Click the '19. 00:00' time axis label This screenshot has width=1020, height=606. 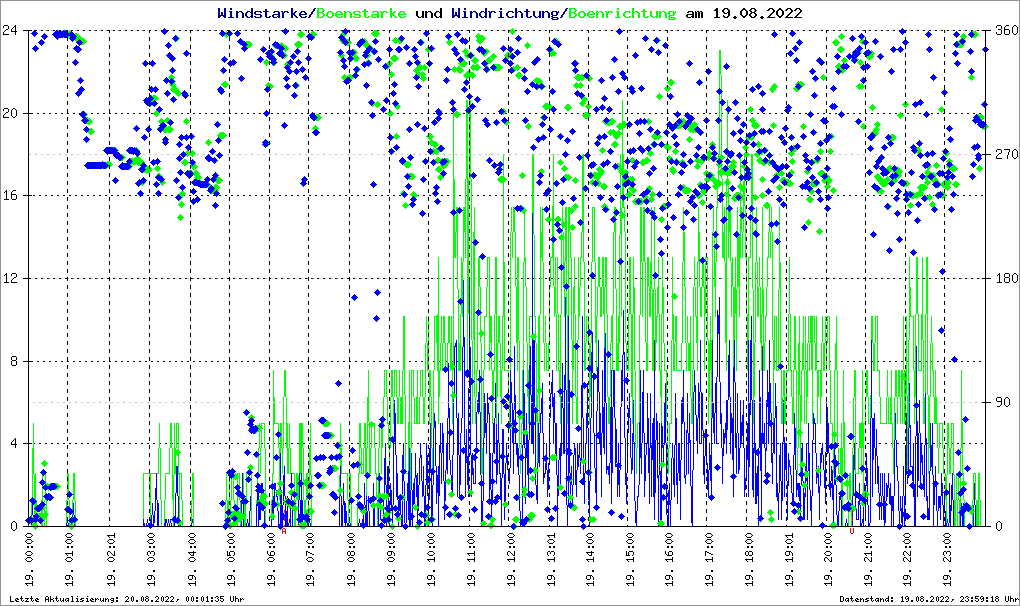[31, 560]
